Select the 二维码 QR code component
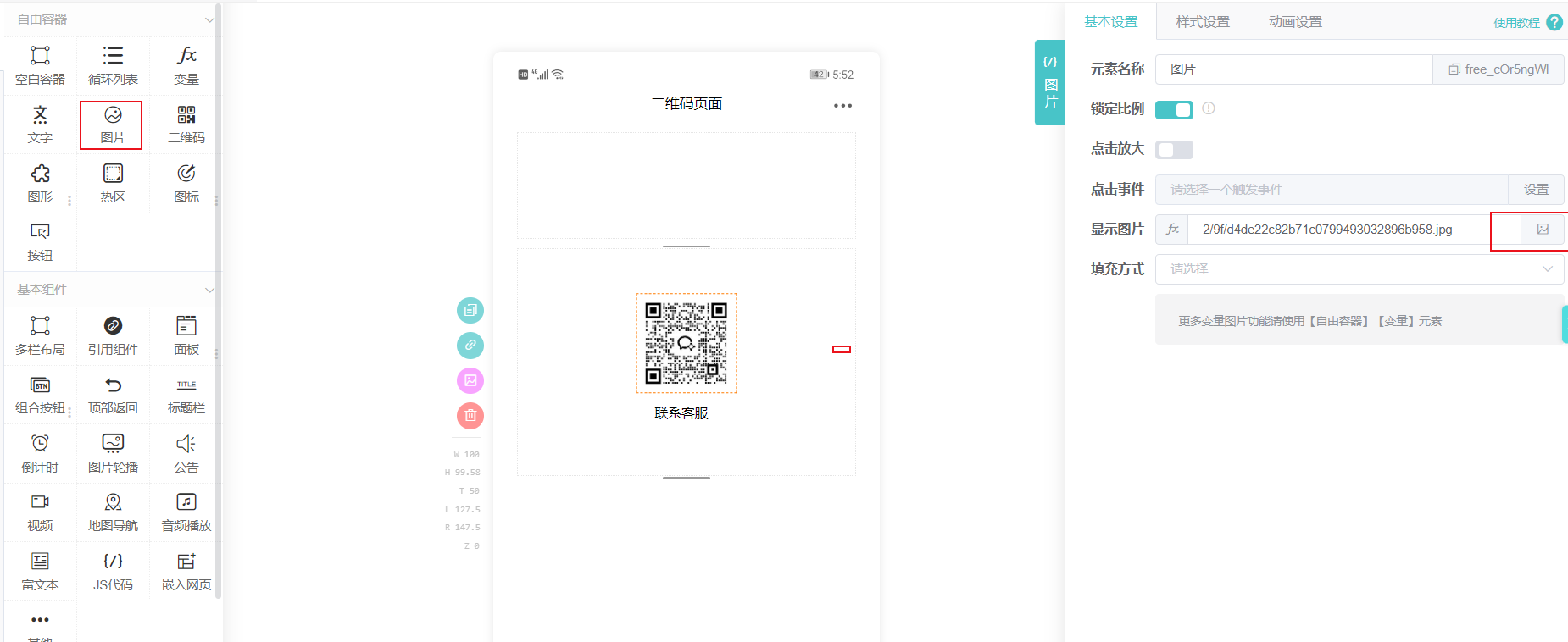 pos(186,125)
